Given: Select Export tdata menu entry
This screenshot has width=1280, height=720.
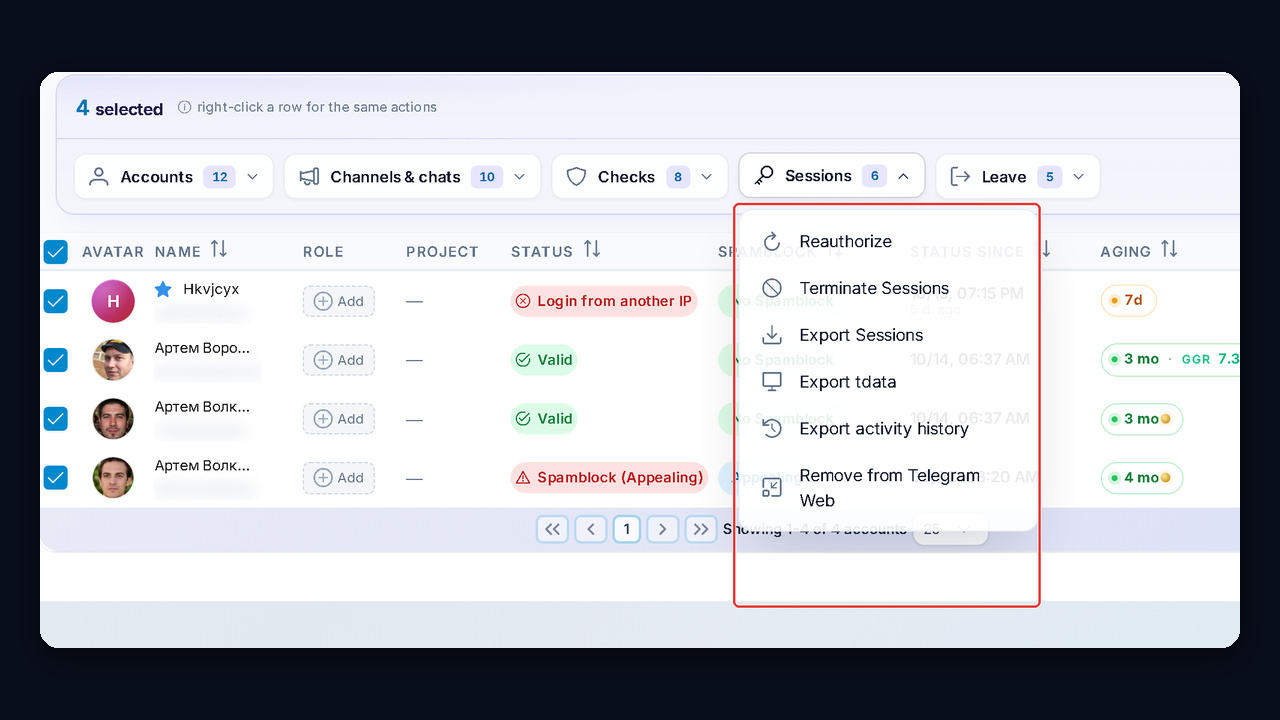Looking at the screenshot, I should 888,381.
